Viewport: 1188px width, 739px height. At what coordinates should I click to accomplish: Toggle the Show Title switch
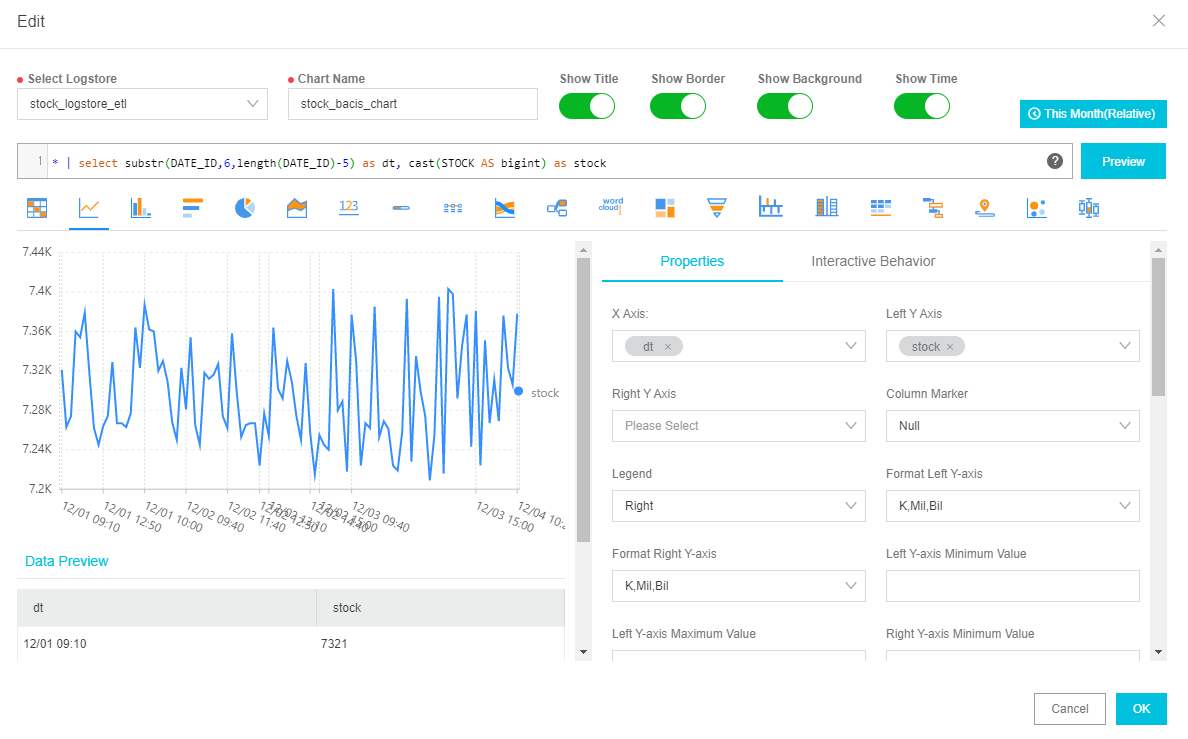(x=587, y=106)
